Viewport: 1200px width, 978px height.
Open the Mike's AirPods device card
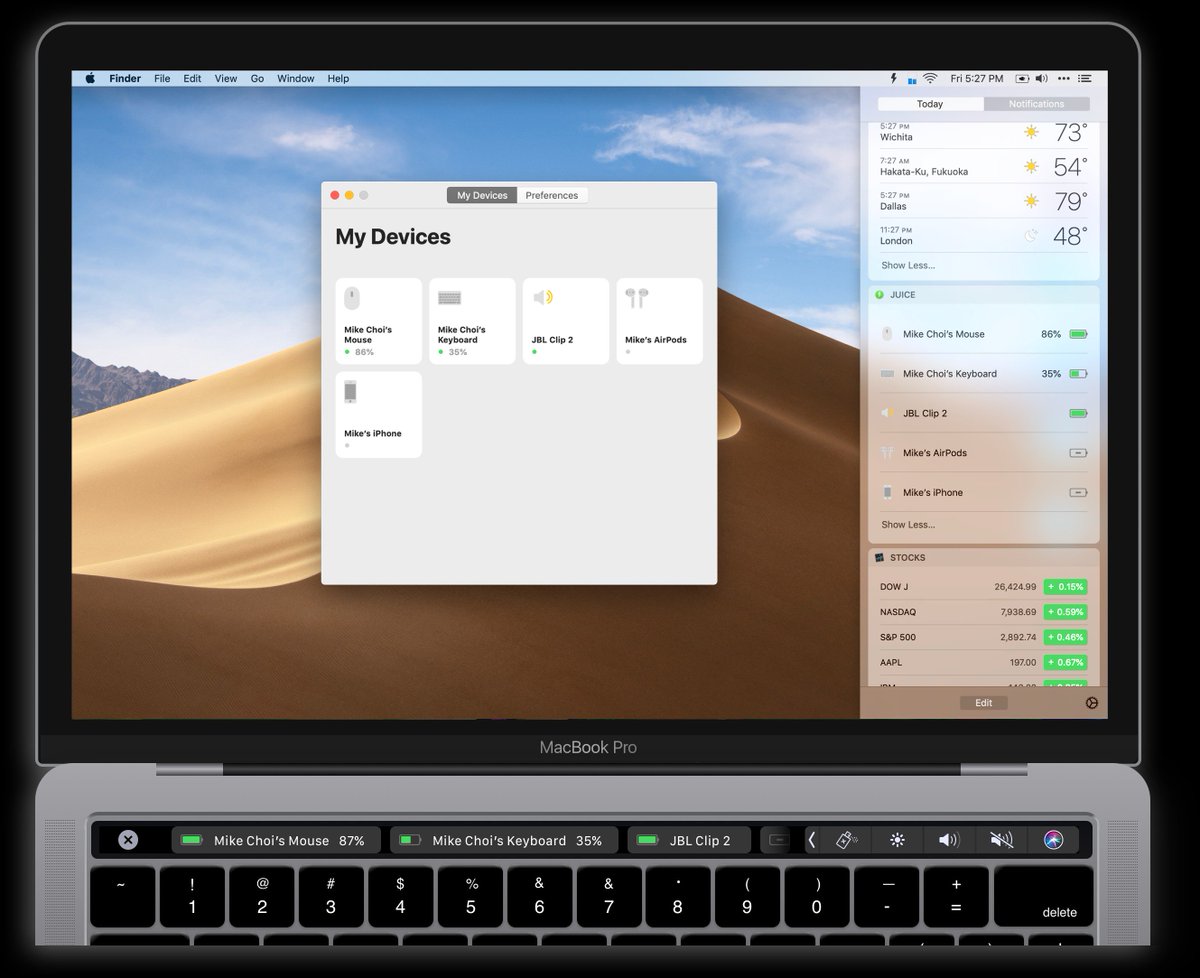click(x=659, y=321)
